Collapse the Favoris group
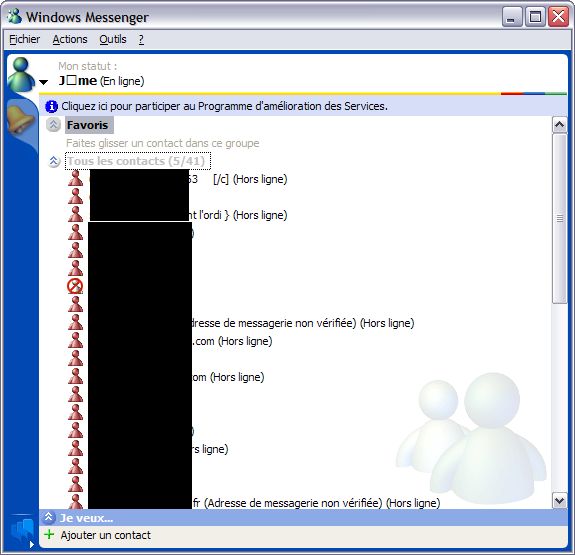The width and height of the screenshot is (575, 555). click(54, 125)
